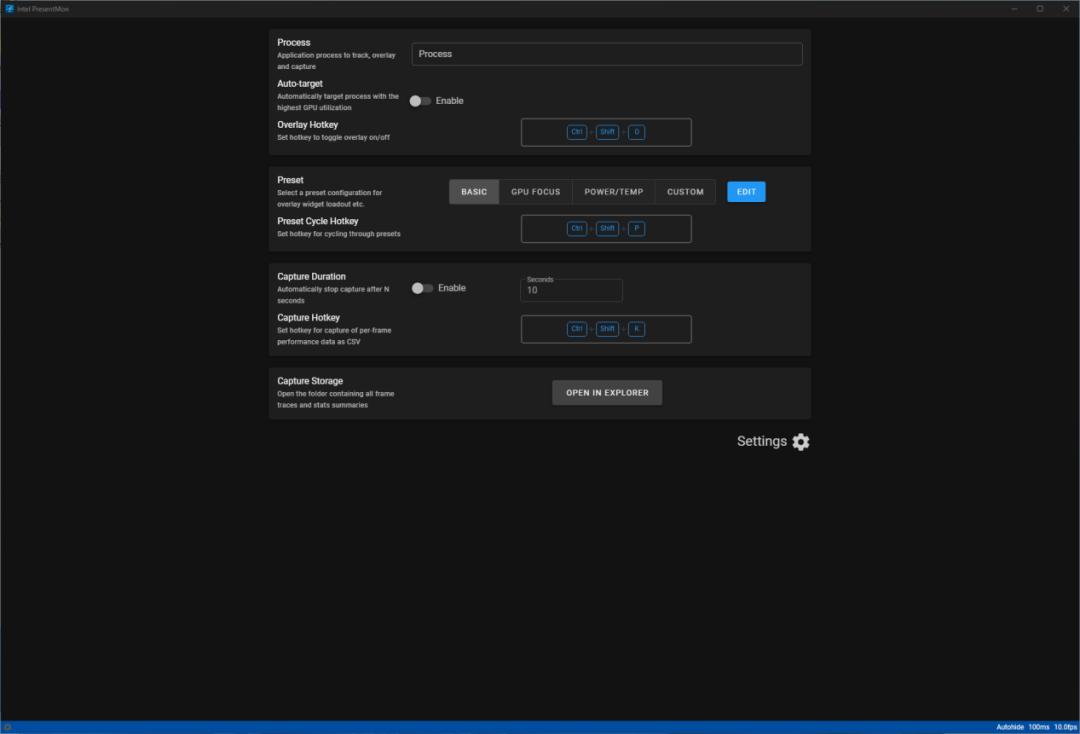Image resolution: width=1080 pixels, height=734 pixels.
Task: Select the GPU FOCUS preset
Action: 535,192
